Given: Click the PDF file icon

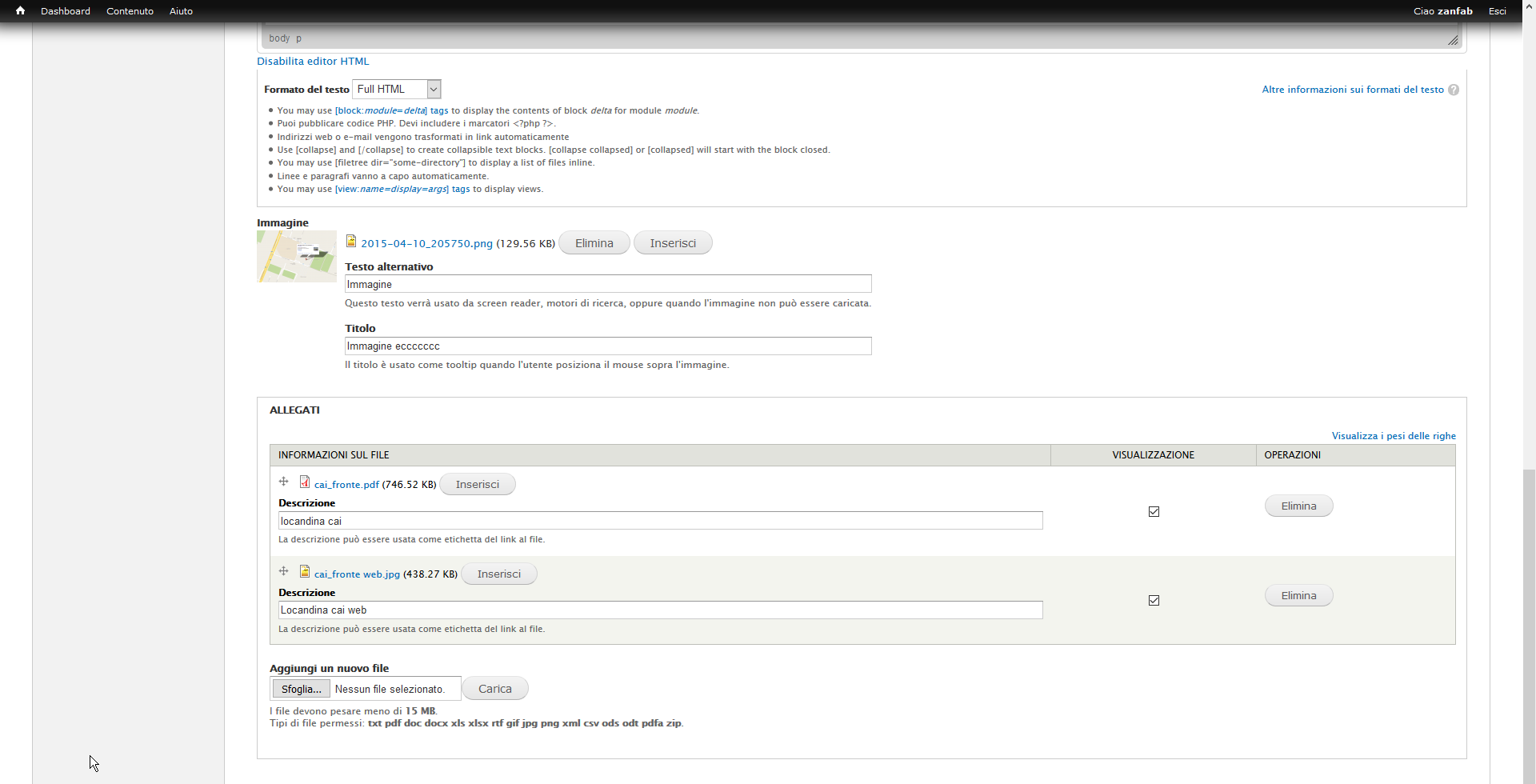Looking at the screenshot, I should coord(305,482).
